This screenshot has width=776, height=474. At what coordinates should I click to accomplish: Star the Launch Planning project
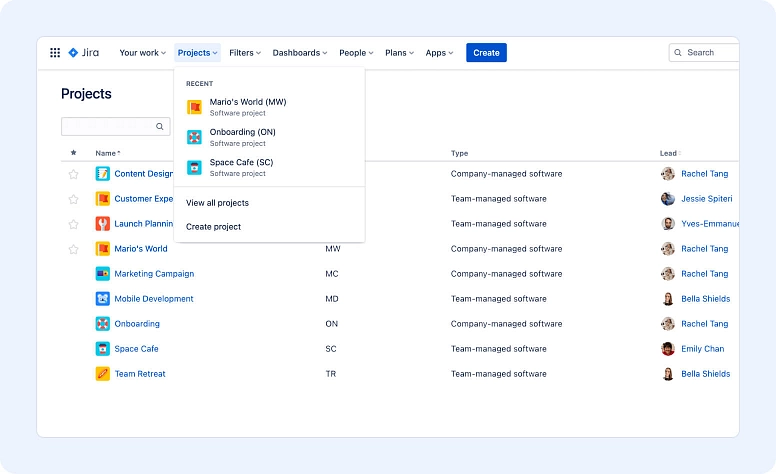pos(73,224)
